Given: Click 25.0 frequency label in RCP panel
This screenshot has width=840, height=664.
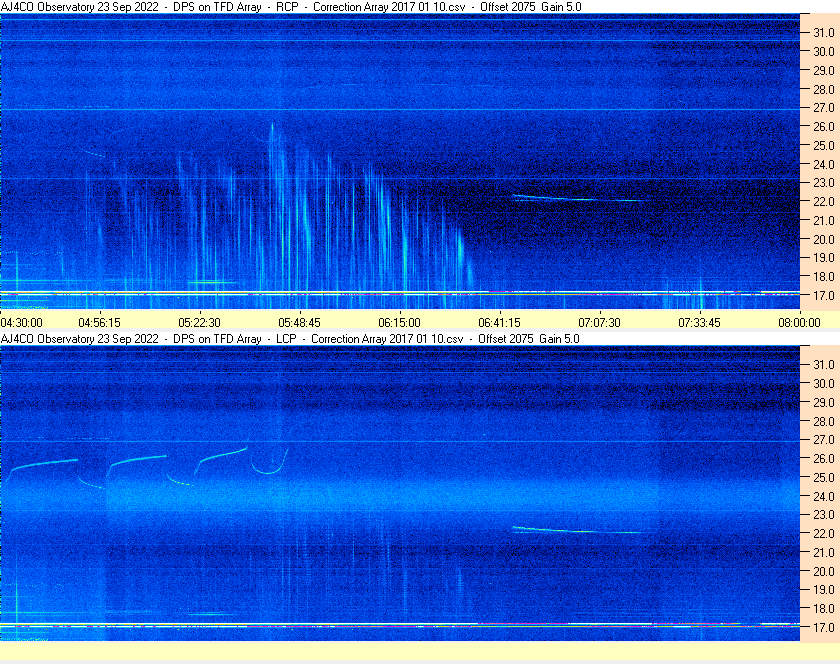Looking at the screenshot, I should coord(824,146).
